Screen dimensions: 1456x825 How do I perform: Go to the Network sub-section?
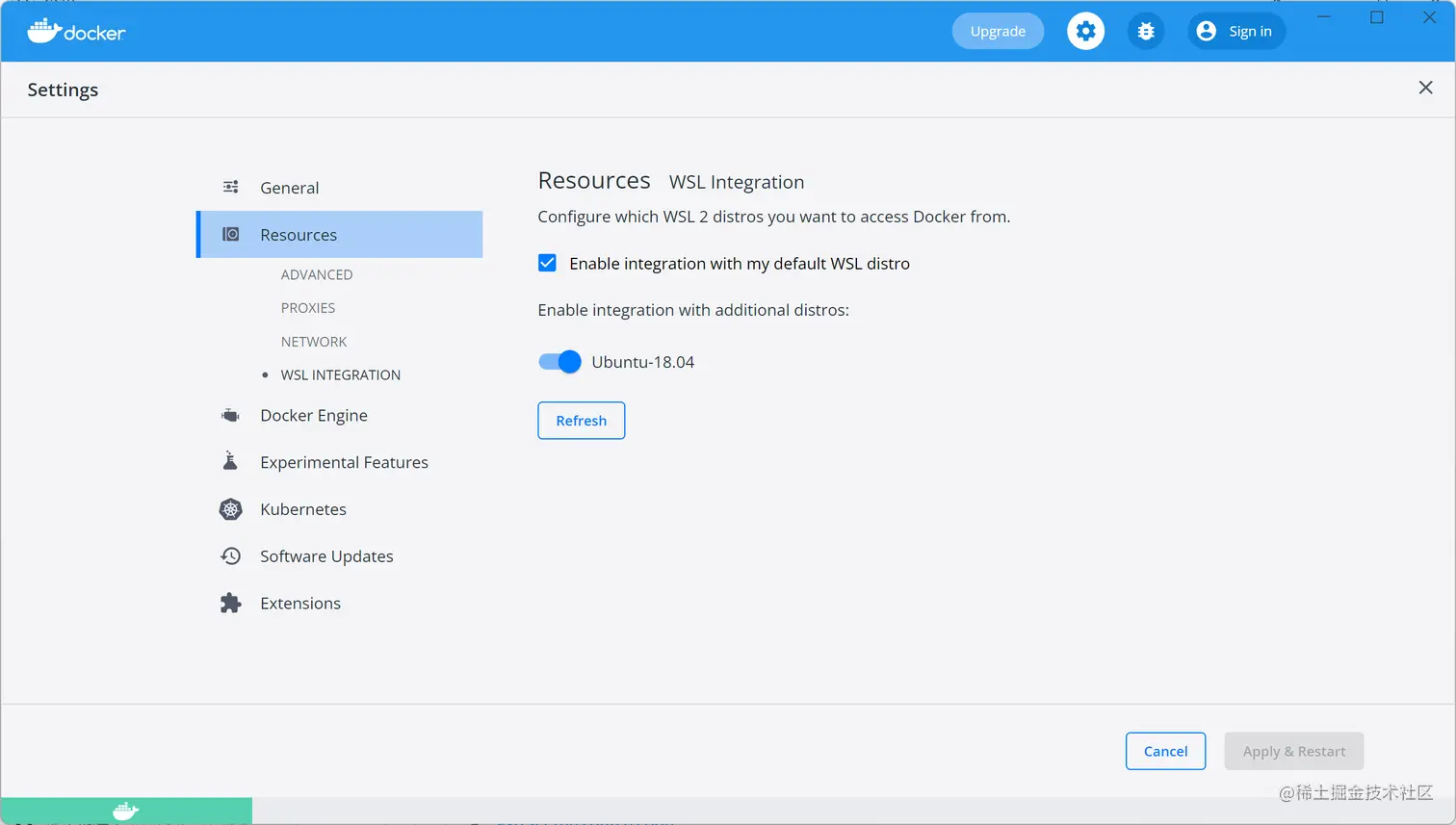click(314, 342)
